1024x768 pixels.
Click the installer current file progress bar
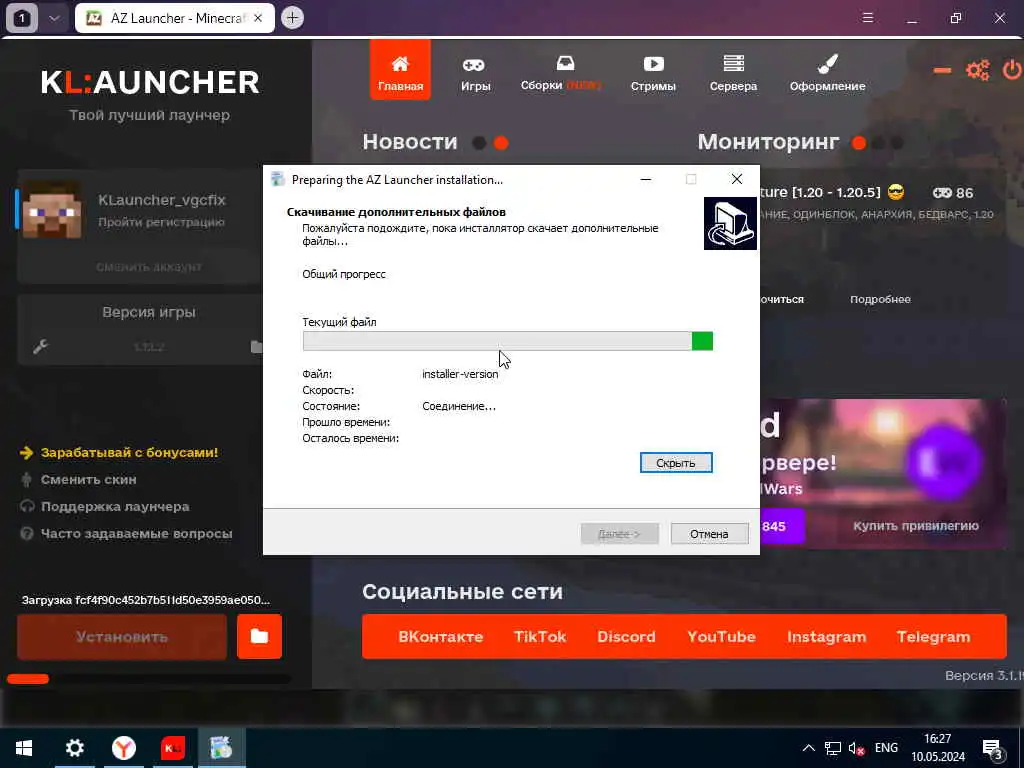(x=507, y=341)
